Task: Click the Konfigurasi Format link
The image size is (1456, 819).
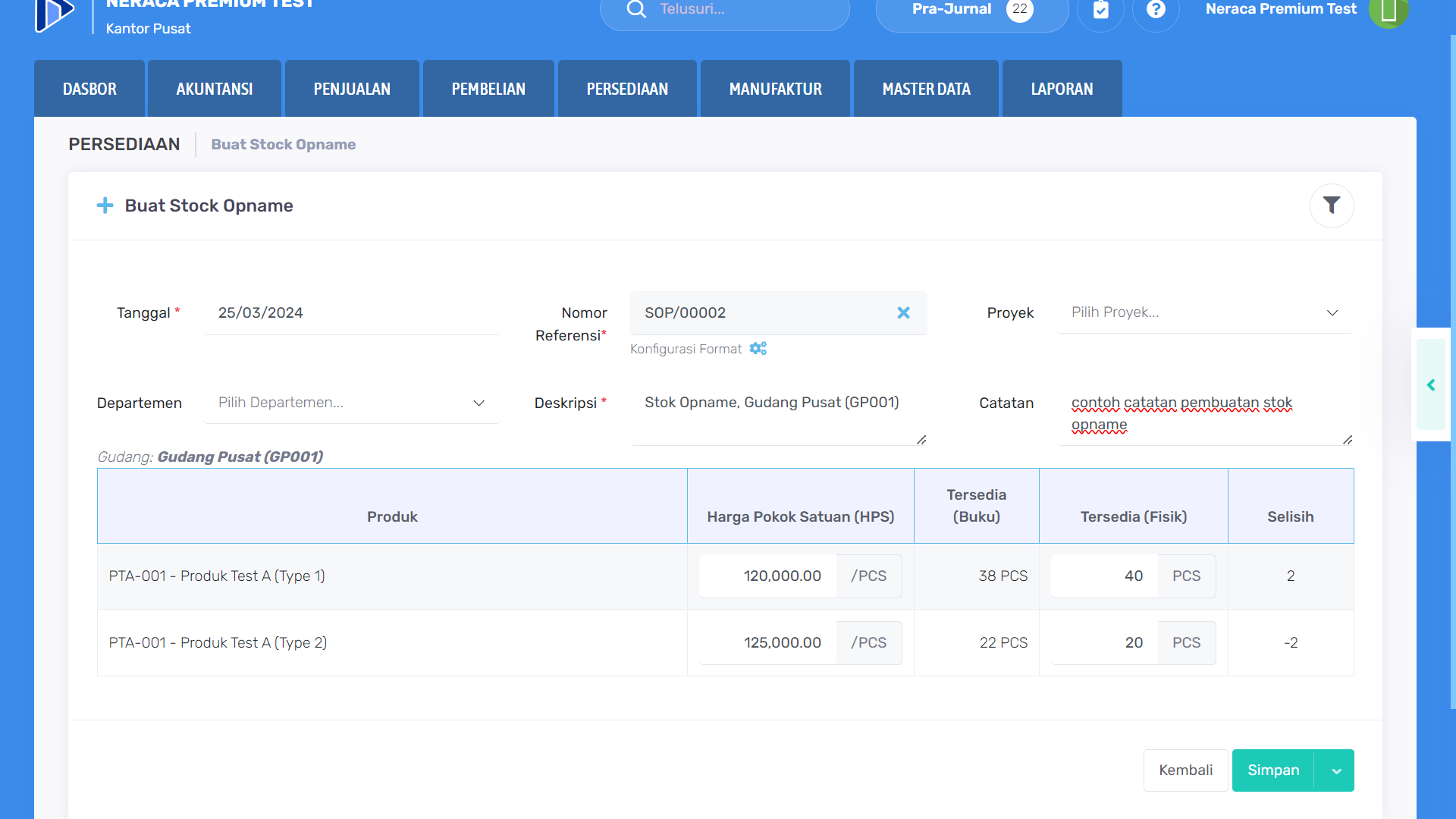Action: [686, 349]
